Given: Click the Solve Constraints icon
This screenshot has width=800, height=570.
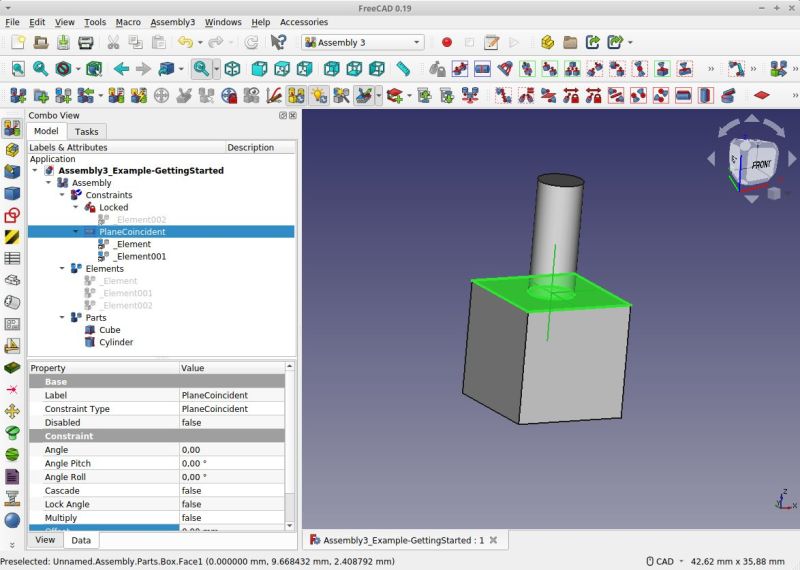Looking at the screenshot, I should tap(116, 95).
